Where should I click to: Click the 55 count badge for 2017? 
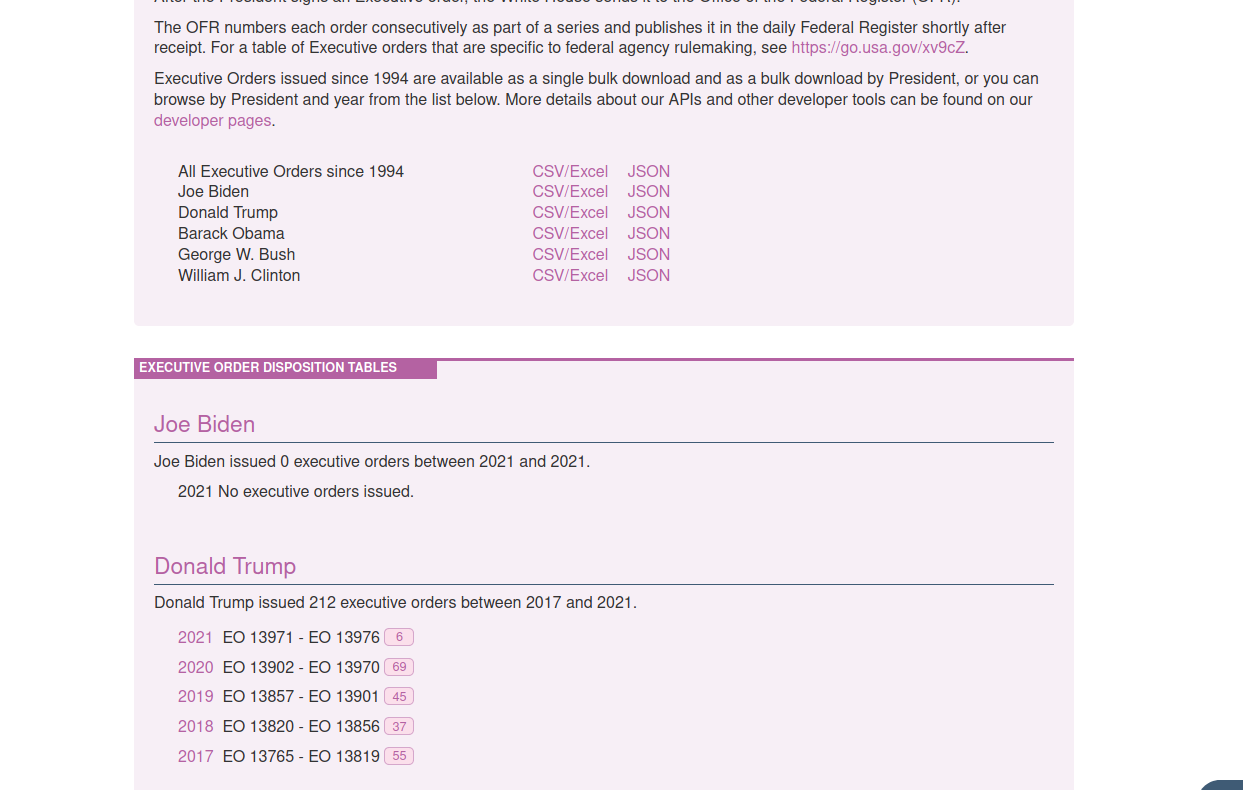(399, 756)
